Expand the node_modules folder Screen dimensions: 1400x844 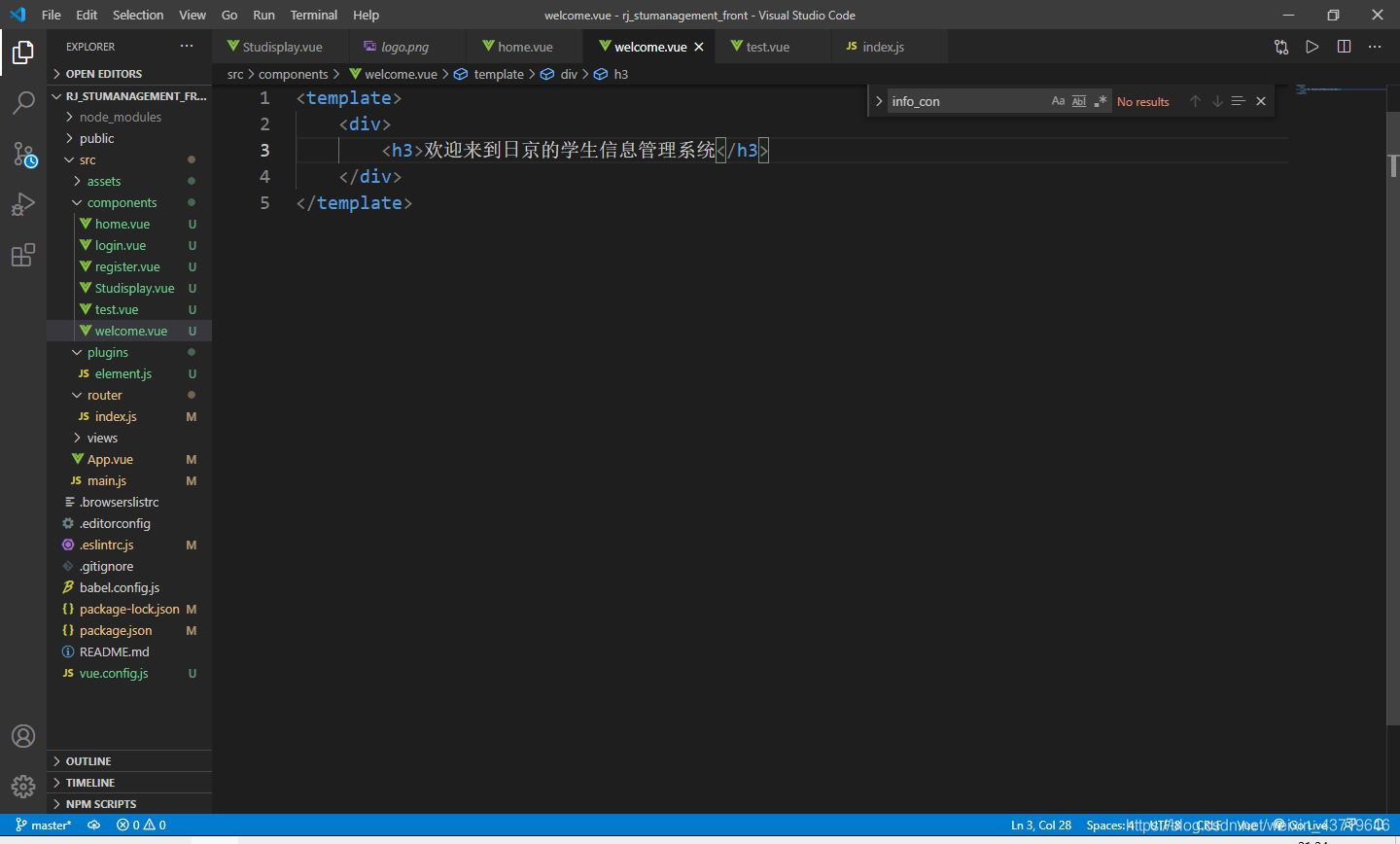coord(129,117)
